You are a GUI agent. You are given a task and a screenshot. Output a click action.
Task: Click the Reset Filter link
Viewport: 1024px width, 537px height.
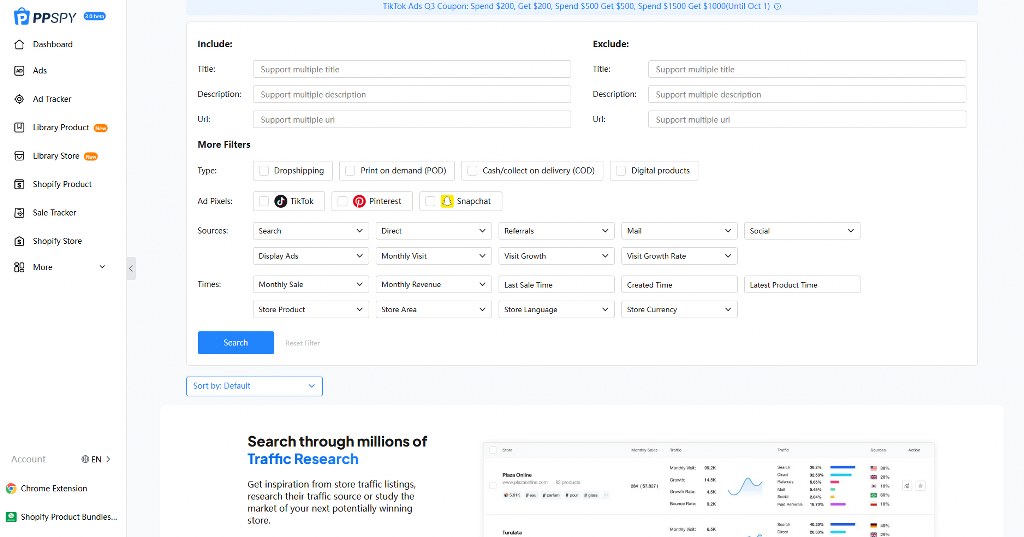(303, 343)
